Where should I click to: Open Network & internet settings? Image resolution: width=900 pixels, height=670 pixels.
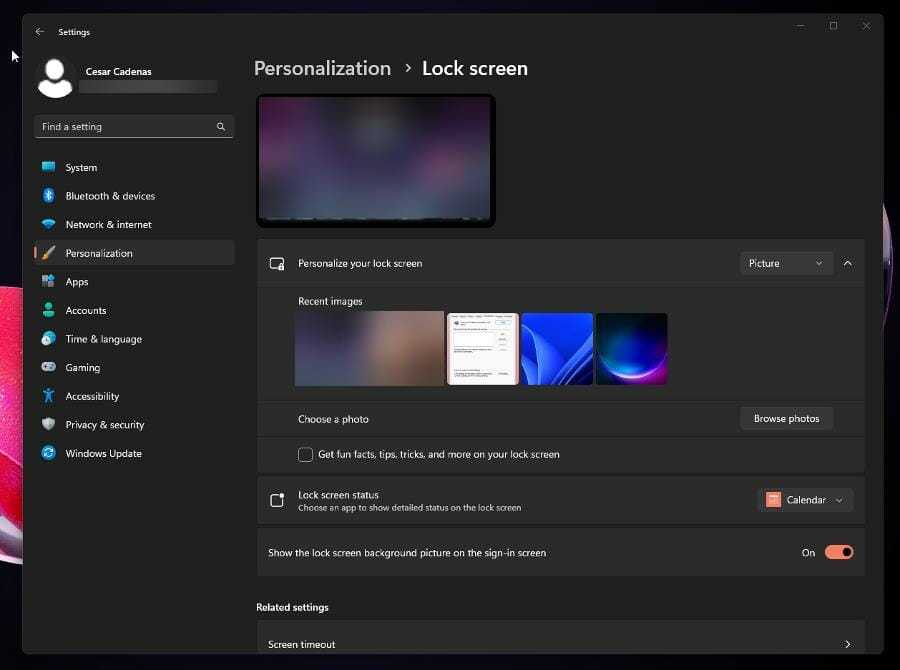pos(134,224)
